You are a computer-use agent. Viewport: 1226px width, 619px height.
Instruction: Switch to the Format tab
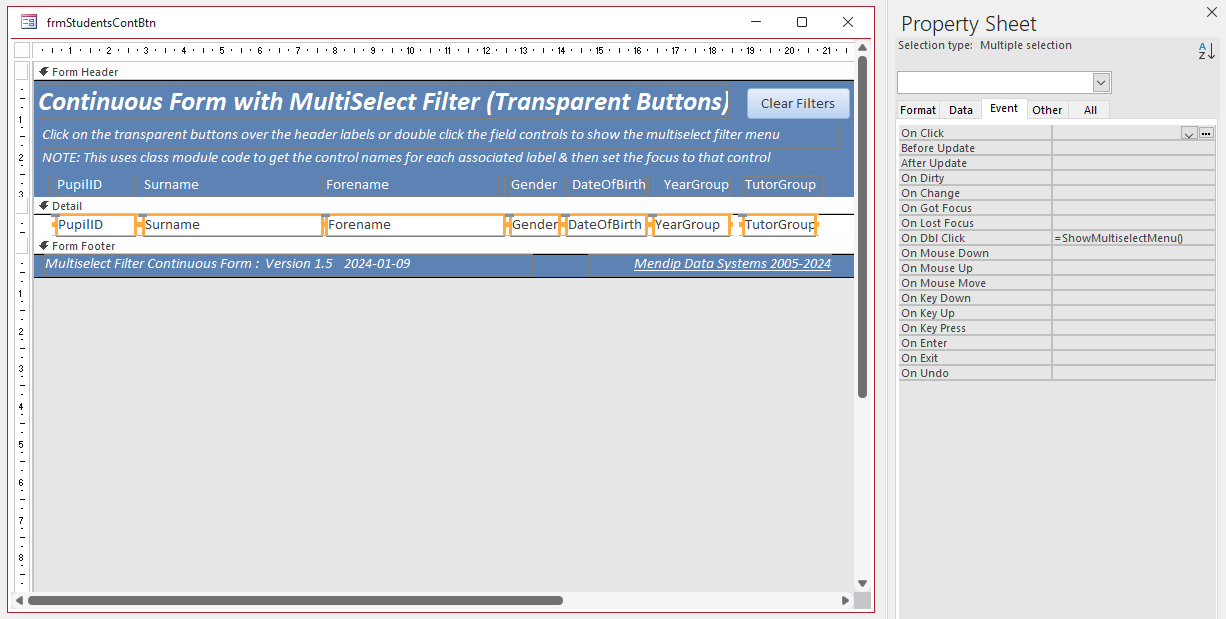coord(918,110)
